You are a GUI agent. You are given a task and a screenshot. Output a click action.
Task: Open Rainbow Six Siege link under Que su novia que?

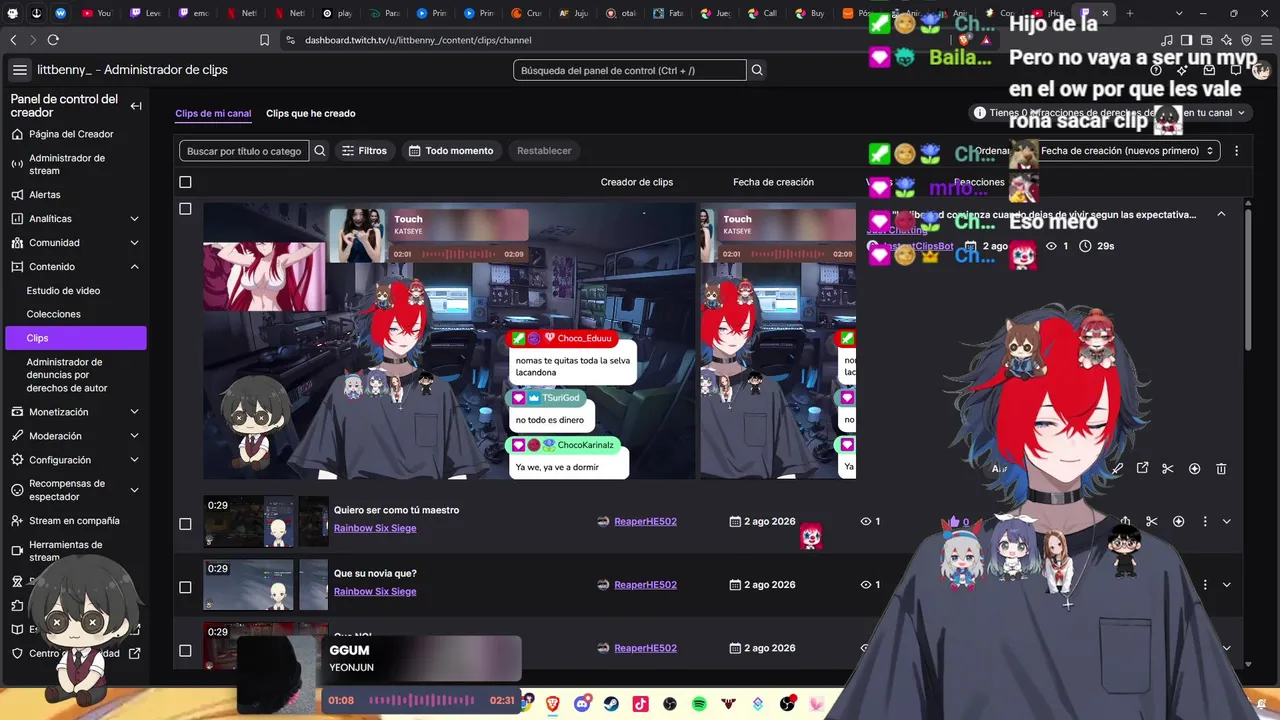click(x=375, y=591)
